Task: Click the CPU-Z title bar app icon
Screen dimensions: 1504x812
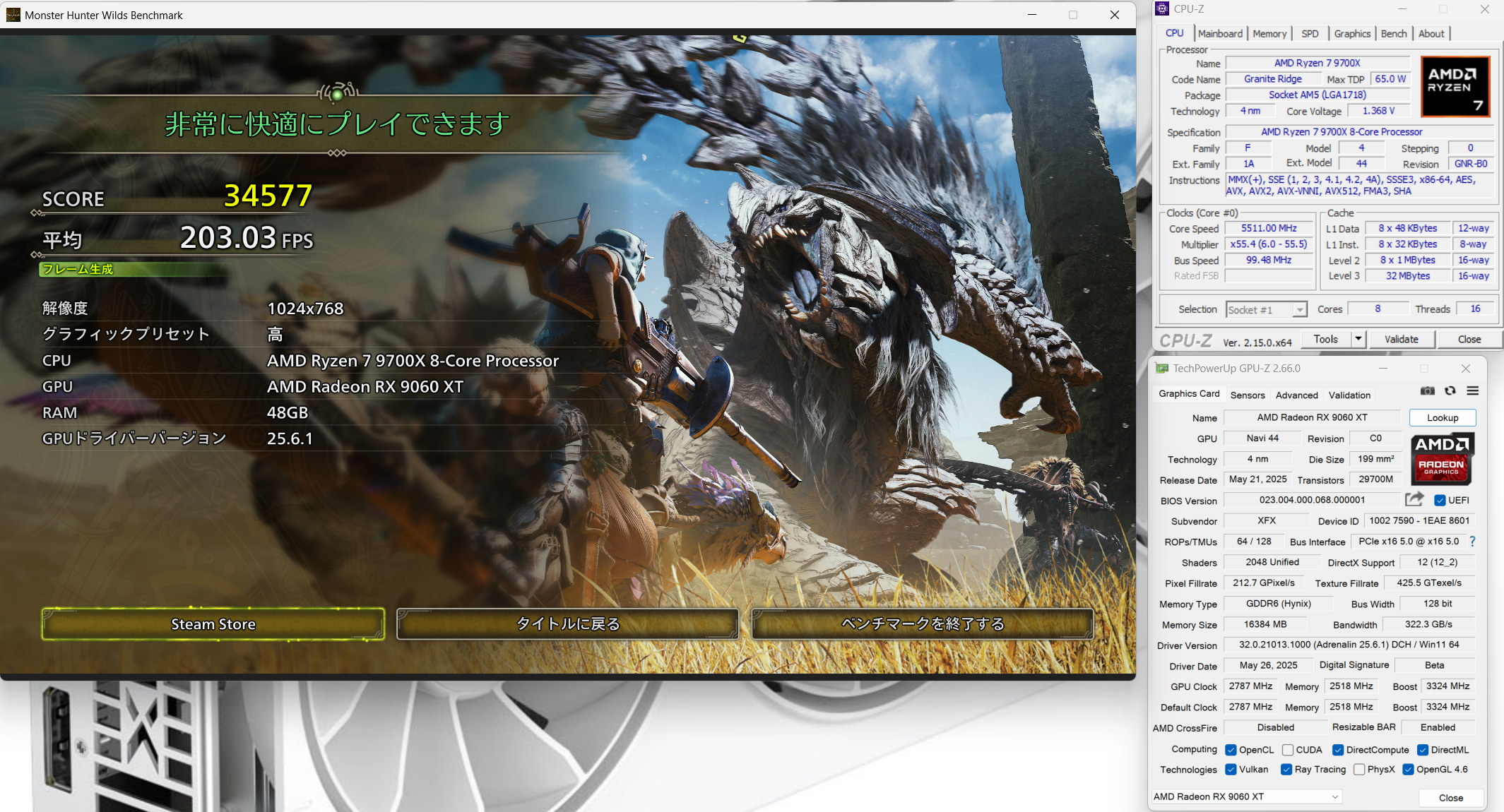Action: (x=1163, y=8)
